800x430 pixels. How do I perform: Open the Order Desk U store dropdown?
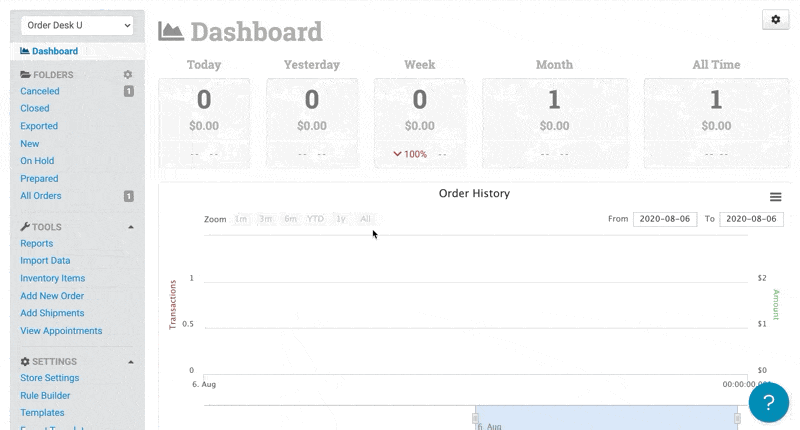tap(77, 25)
